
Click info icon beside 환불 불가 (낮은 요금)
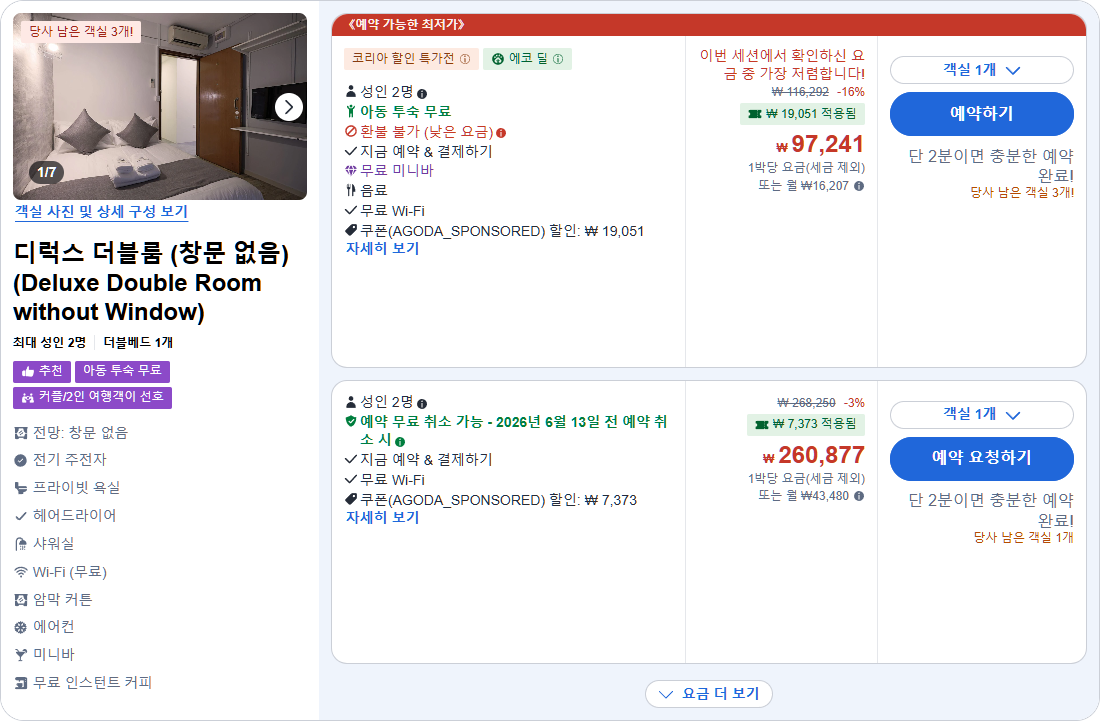[x=501, y=133]
